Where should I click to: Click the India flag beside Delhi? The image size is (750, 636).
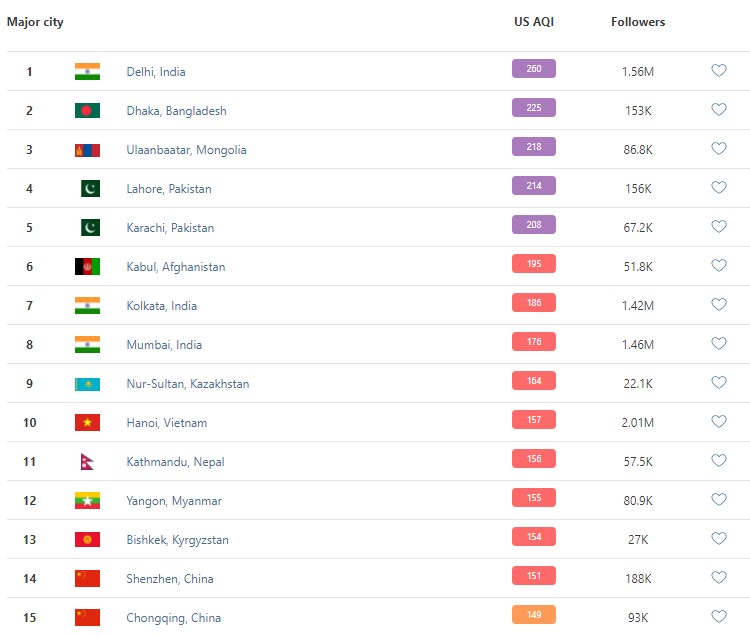pyautogui.click(x=87, y=71)
